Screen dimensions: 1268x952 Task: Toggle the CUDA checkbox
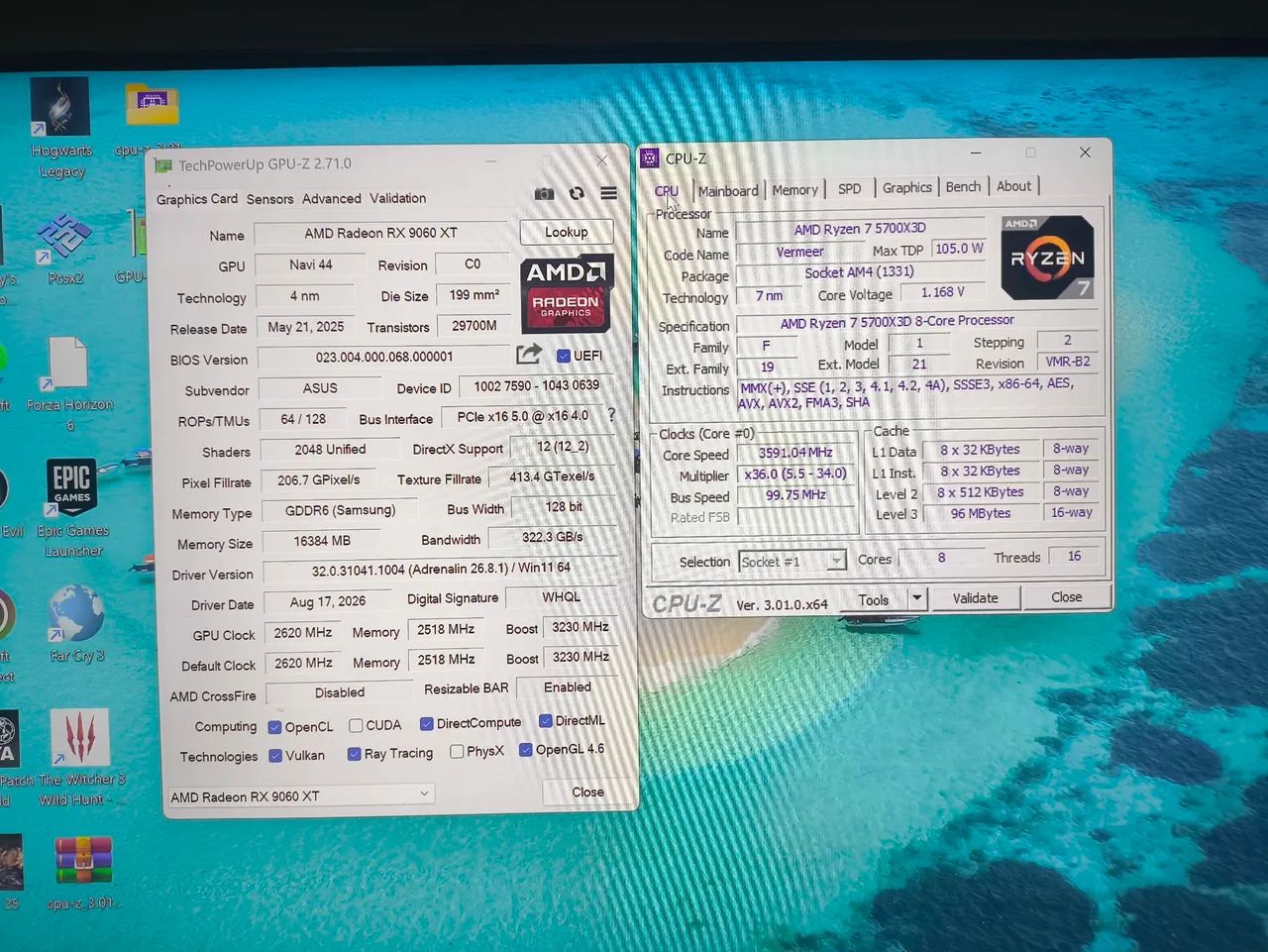[x=356, y=725]
